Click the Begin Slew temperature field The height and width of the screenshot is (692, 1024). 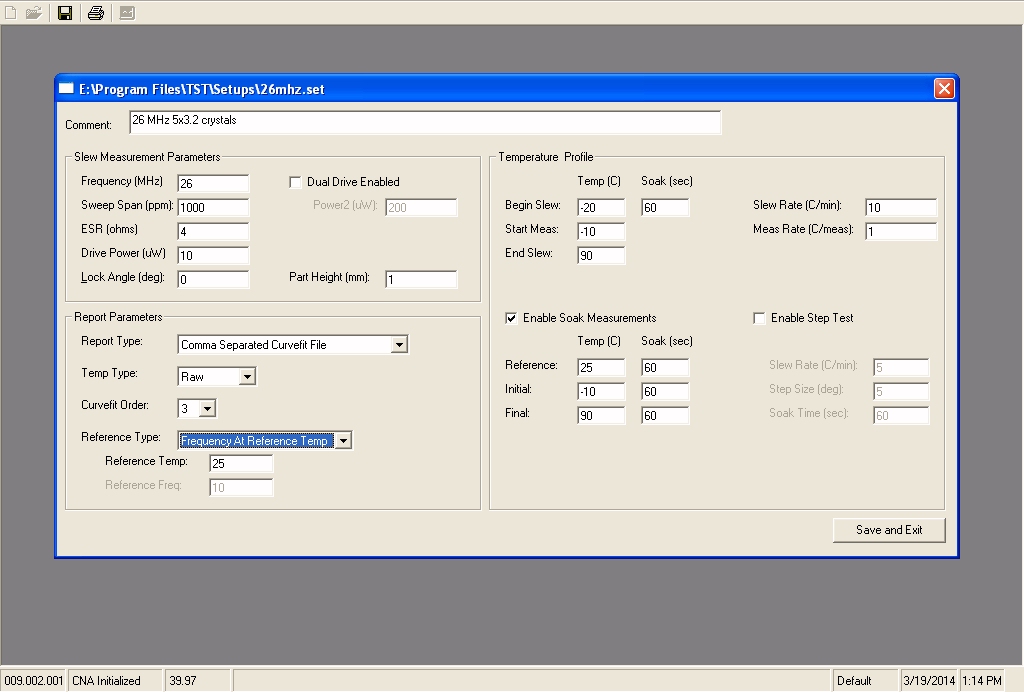(x=600, y=207)
